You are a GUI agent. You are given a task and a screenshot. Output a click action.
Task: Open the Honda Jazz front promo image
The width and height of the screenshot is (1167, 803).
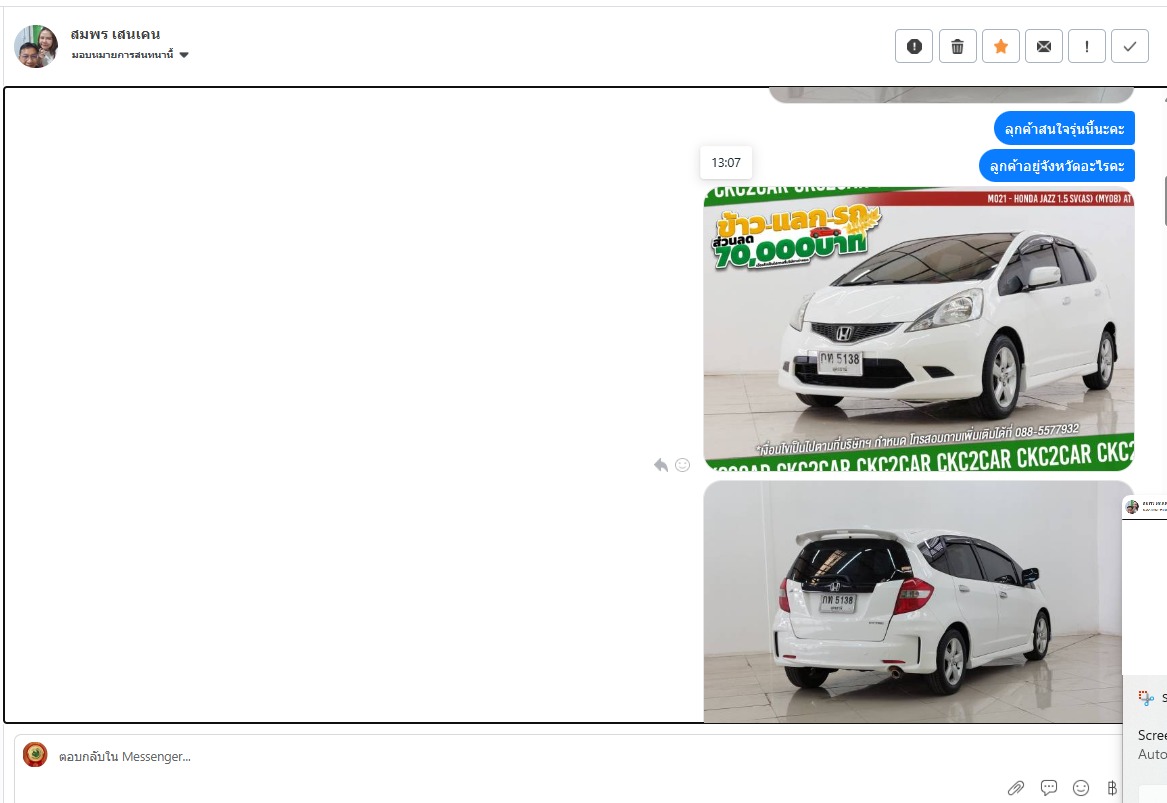[918, 328]
